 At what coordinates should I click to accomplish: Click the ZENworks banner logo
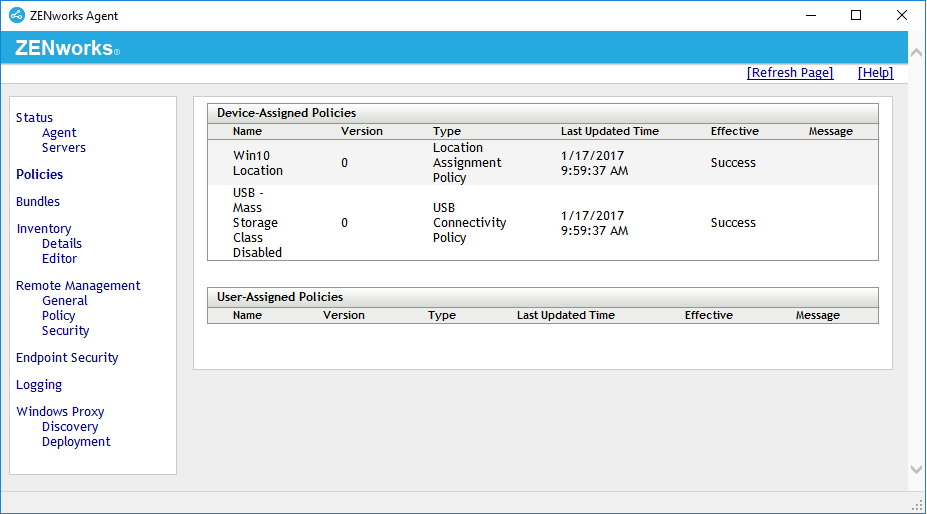click(x=67, y=48)
